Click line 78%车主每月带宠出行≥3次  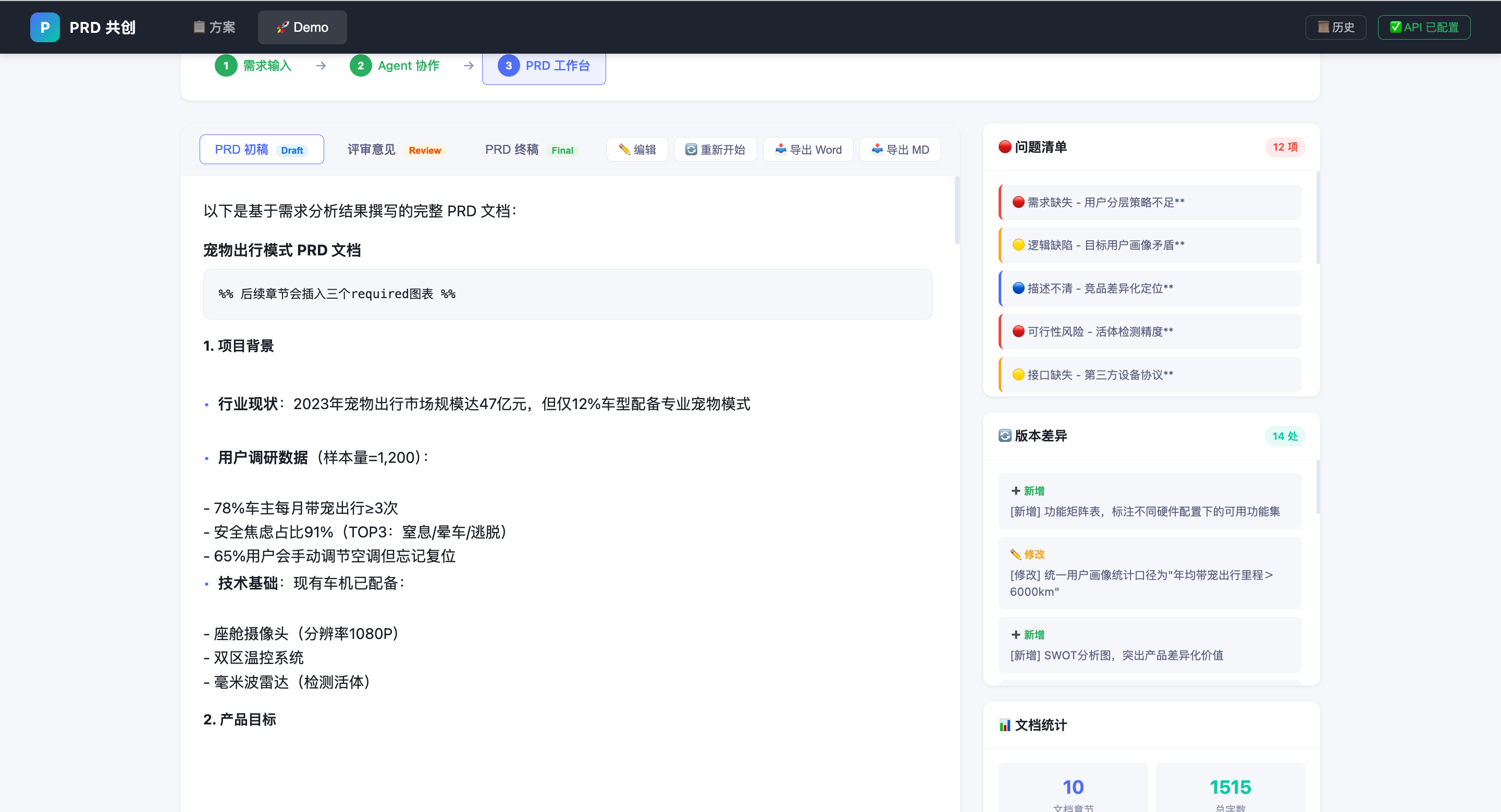[301, 509]
